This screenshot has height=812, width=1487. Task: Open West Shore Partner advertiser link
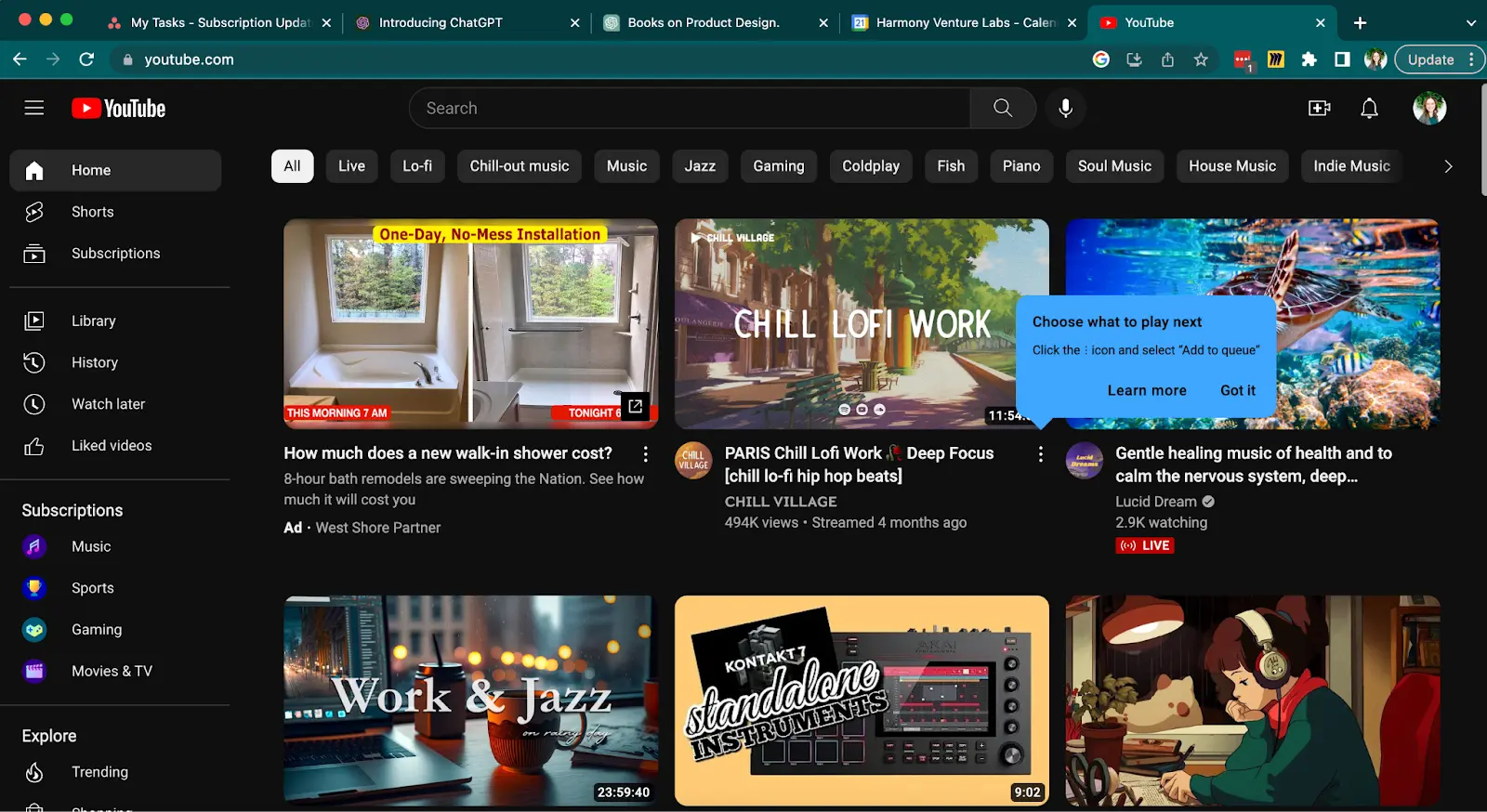(x=378, y=528)
